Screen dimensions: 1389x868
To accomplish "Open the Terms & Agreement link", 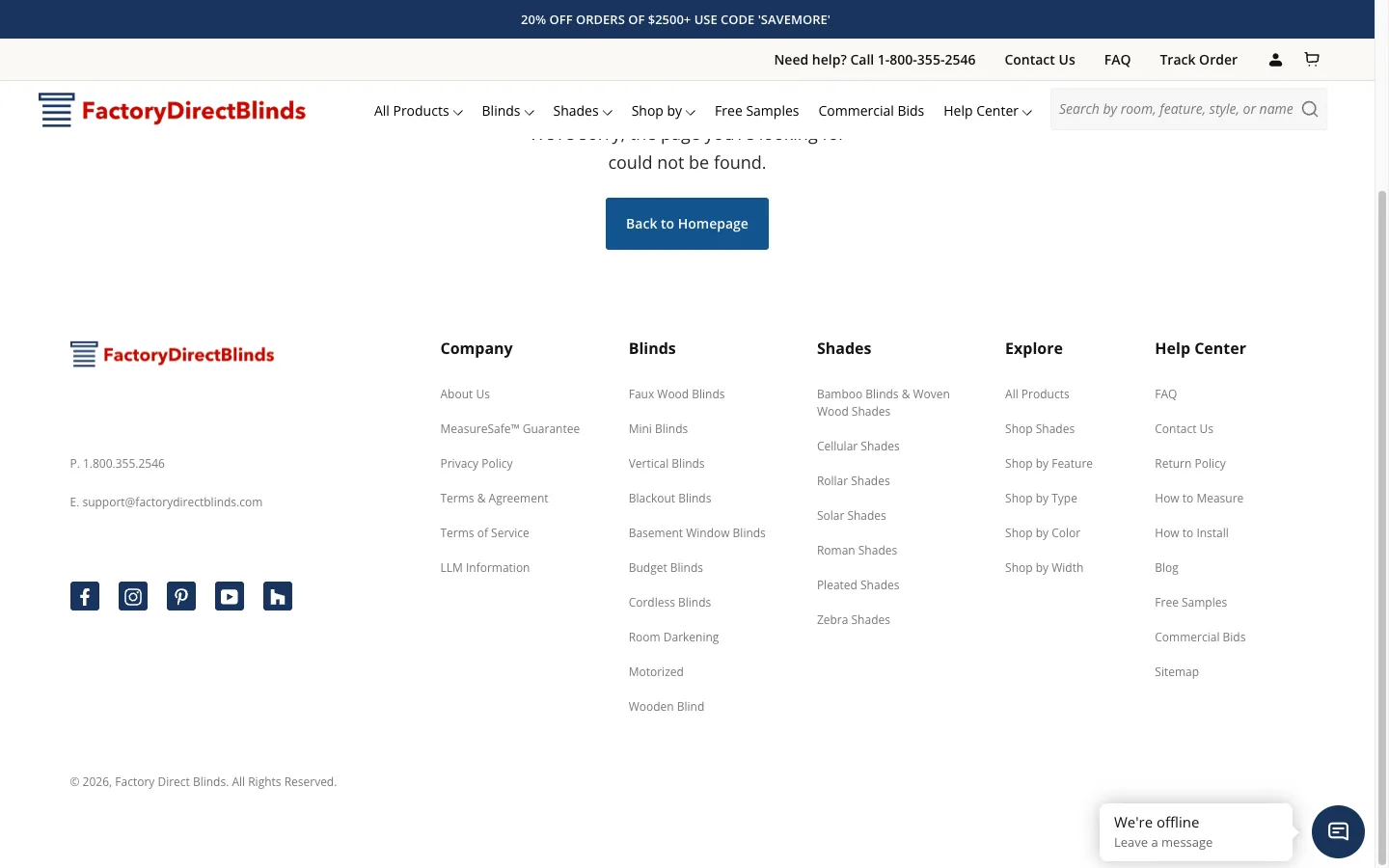I will click(x=494, y=499).
